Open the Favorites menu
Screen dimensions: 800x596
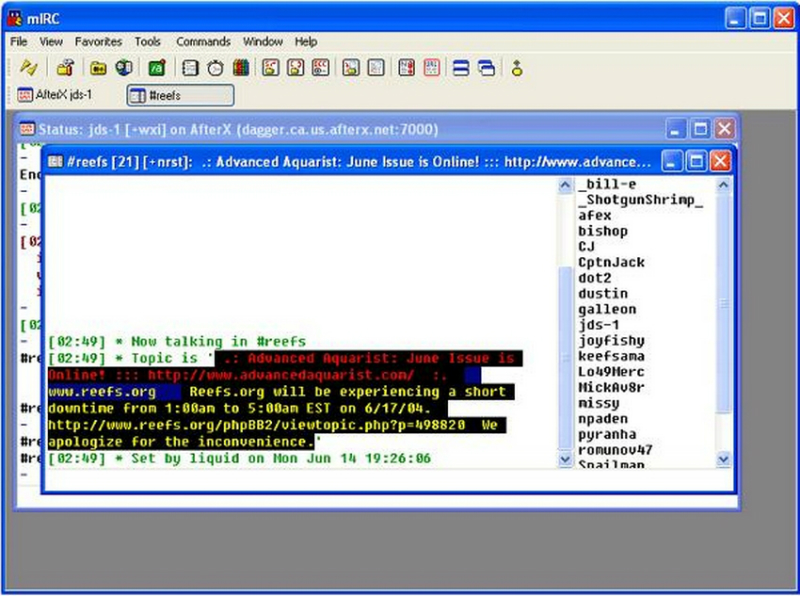tap(98, 42)
